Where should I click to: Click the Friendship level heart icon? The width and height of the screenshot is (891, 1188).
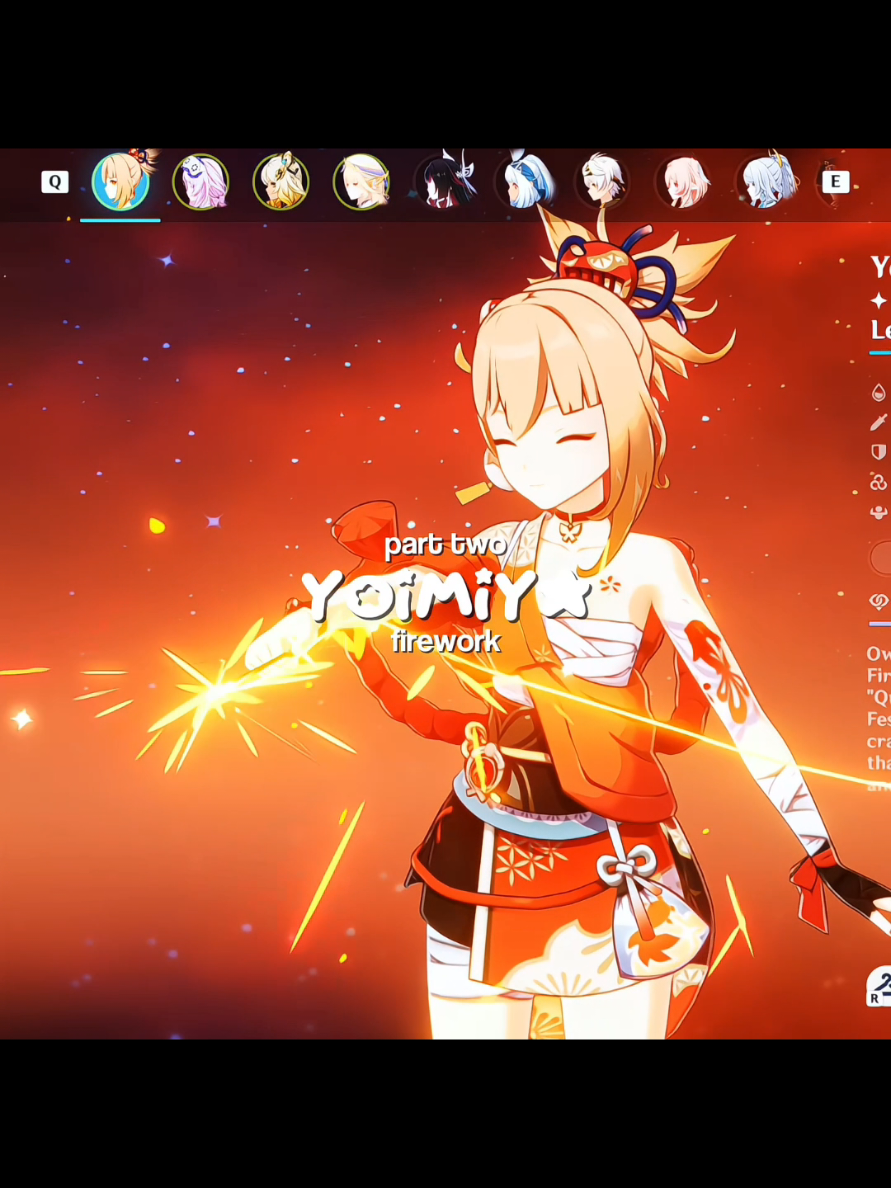[879, 602]
